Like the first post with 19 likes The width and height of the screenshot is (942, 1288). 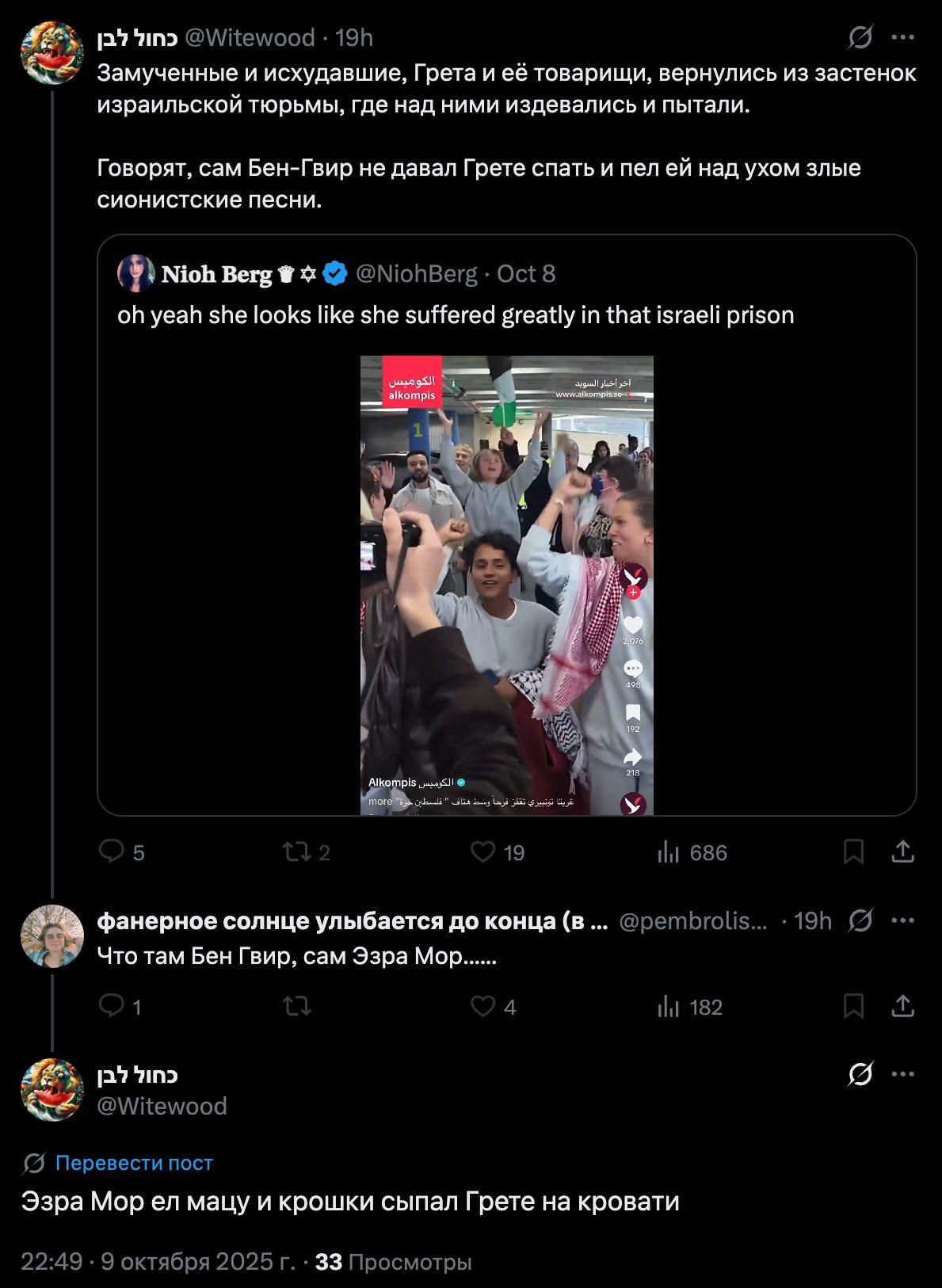(482, 852)
